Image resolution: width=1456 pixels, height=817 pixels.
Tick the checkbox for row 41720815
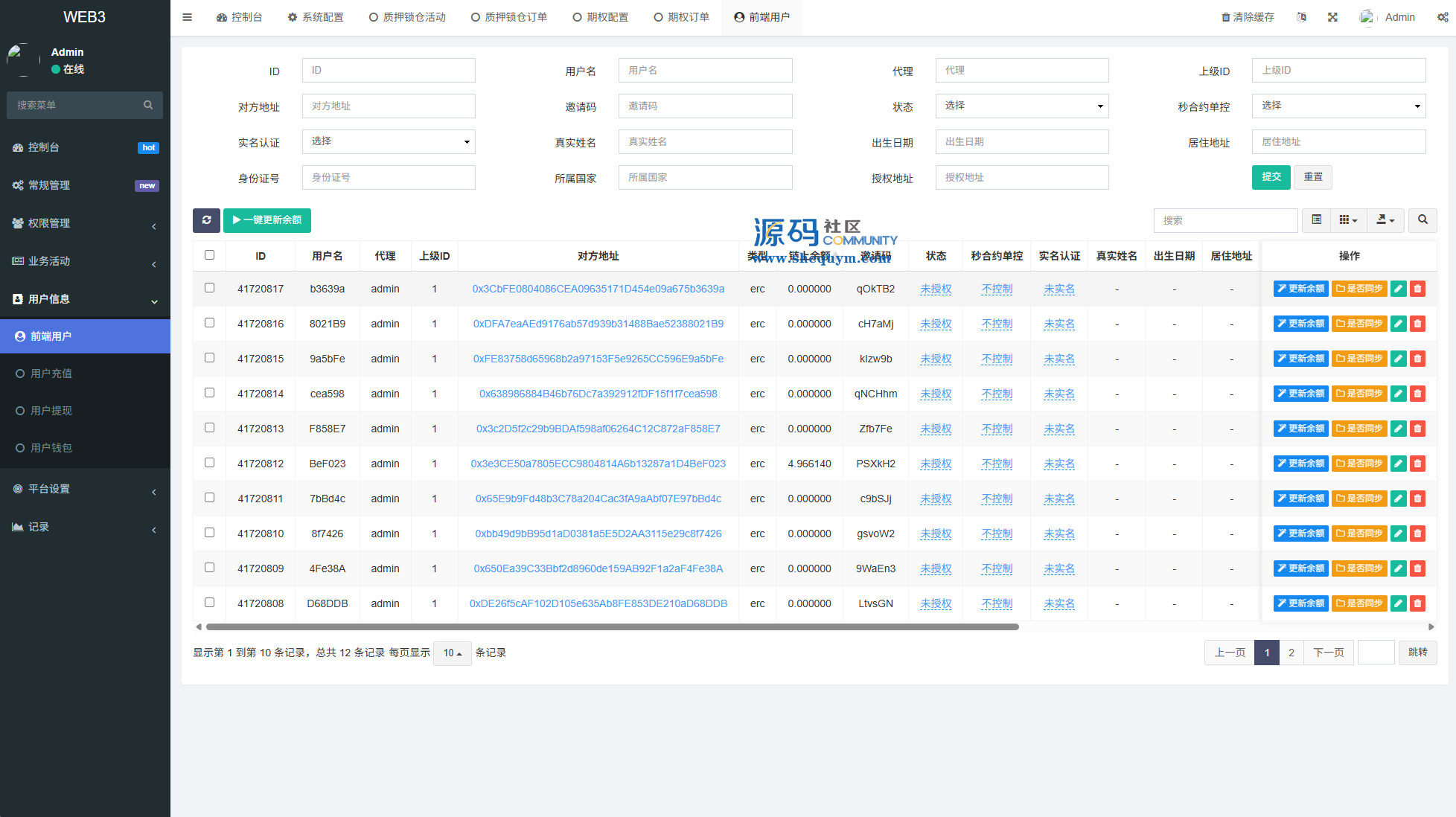point(209,358)
